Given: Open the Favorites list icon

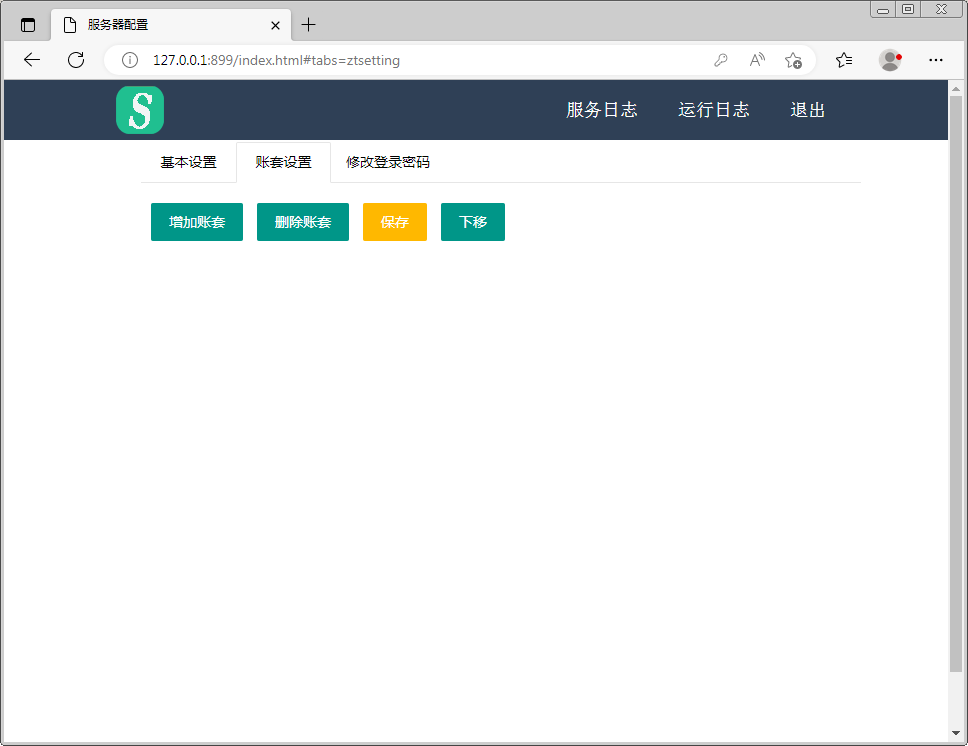Looking at the screenshot, I should 844,60.
